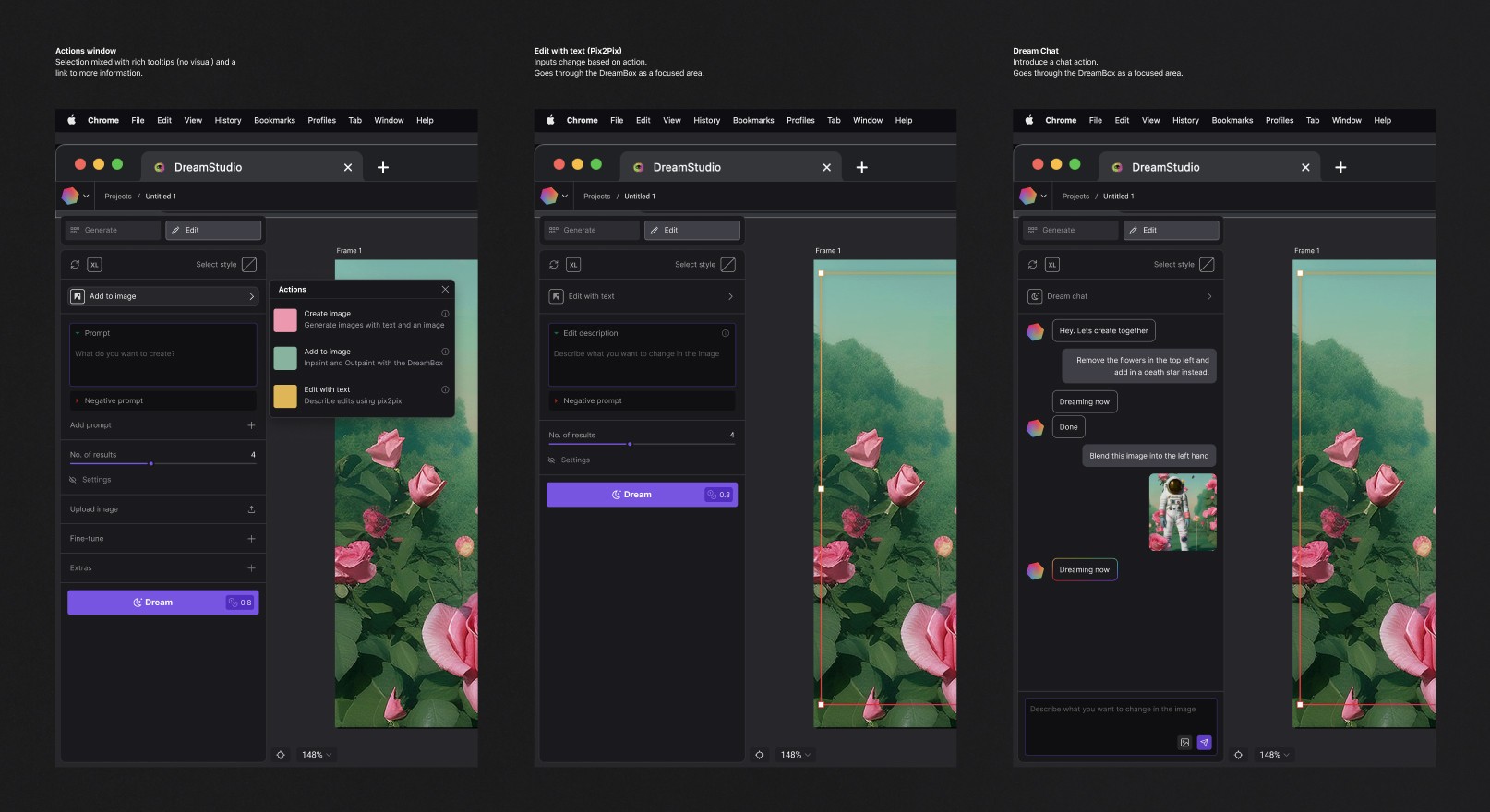Expand Negative prompt in the middle mockup
The height and width of the screenshot is (812, 1490).
(x=556, y=401)
